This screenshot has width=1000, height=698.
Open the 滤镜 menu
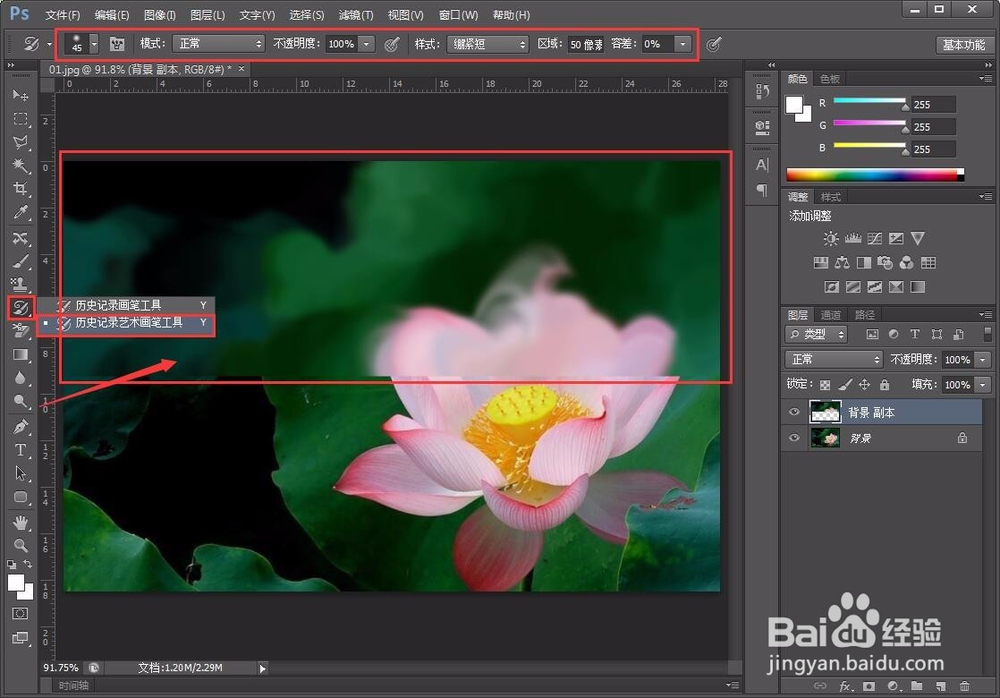[355, 14]
